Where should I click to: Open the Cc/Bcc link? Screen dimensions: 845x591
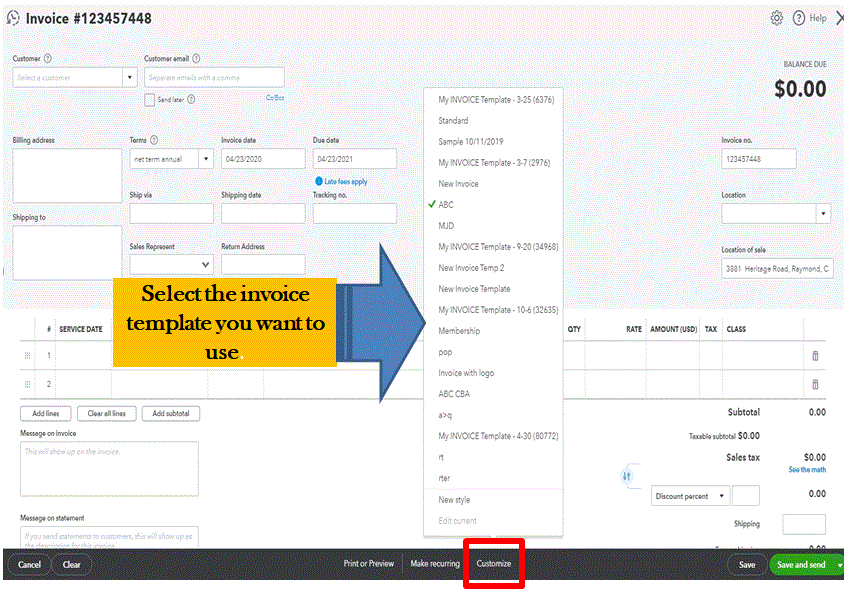click(x=275, y=98)
